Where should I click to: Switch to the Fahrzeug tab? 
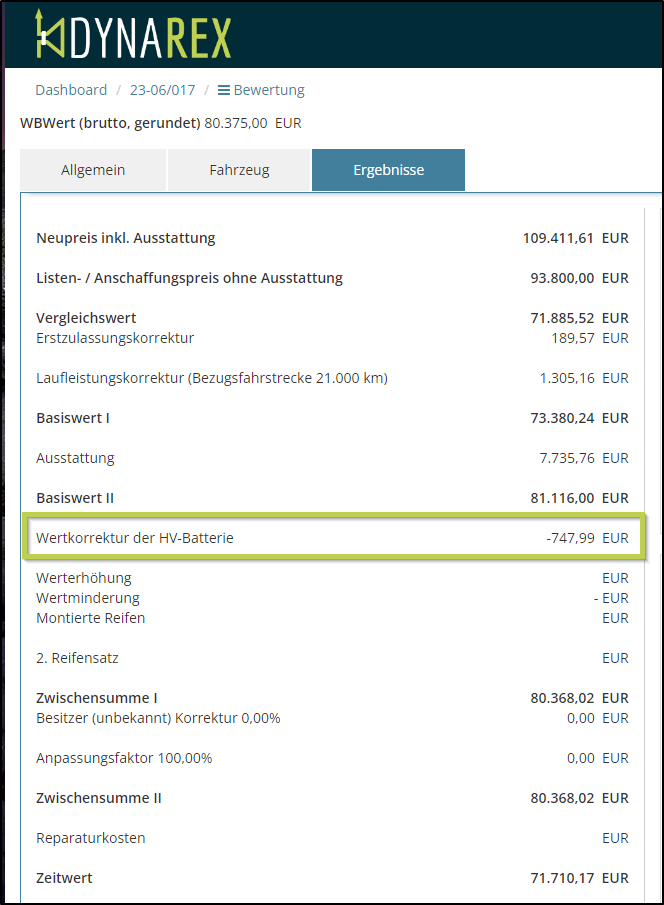[239, 170]
